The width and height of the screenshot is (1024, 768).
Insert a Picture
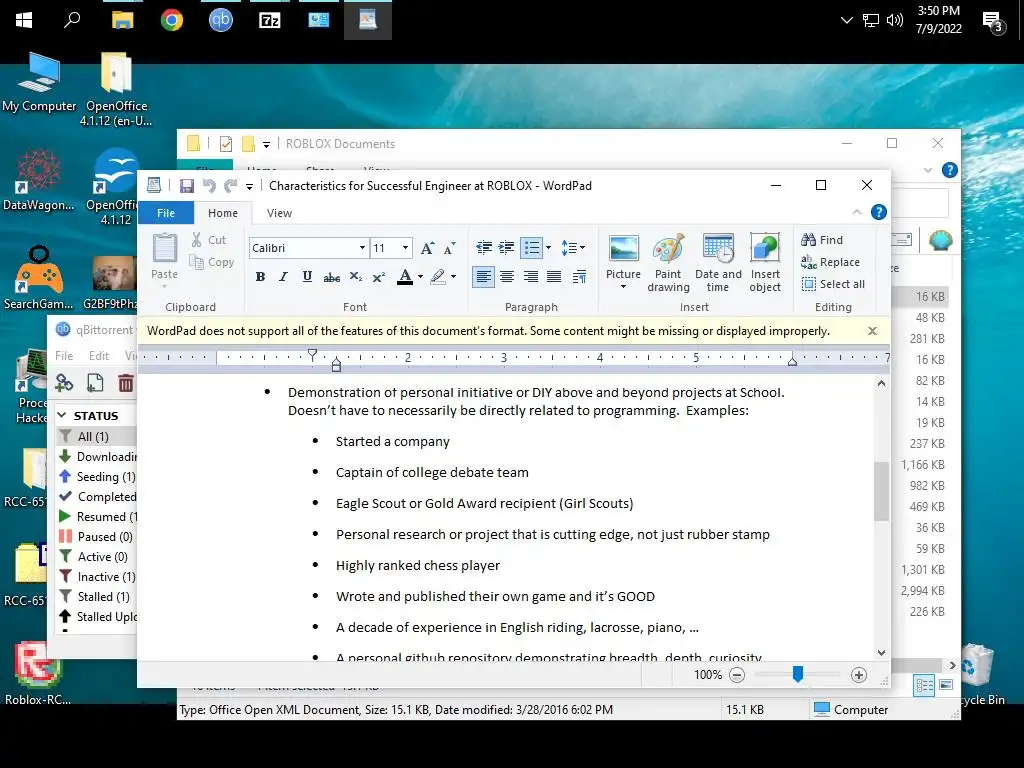[623, 256]
